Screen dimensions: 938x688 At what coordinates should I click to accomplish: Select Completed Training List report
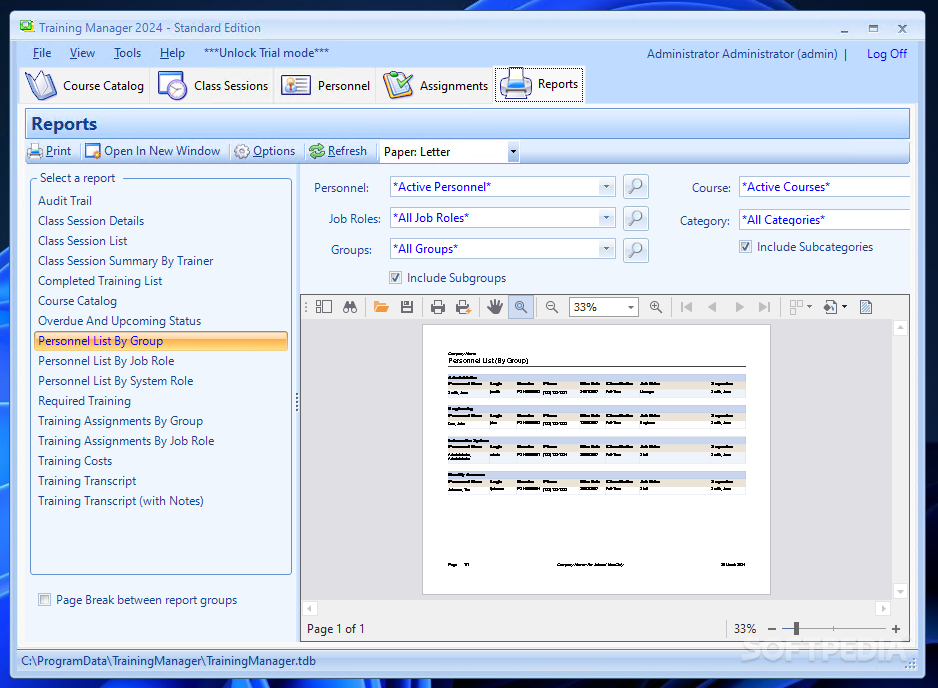(x=100, y=281)
